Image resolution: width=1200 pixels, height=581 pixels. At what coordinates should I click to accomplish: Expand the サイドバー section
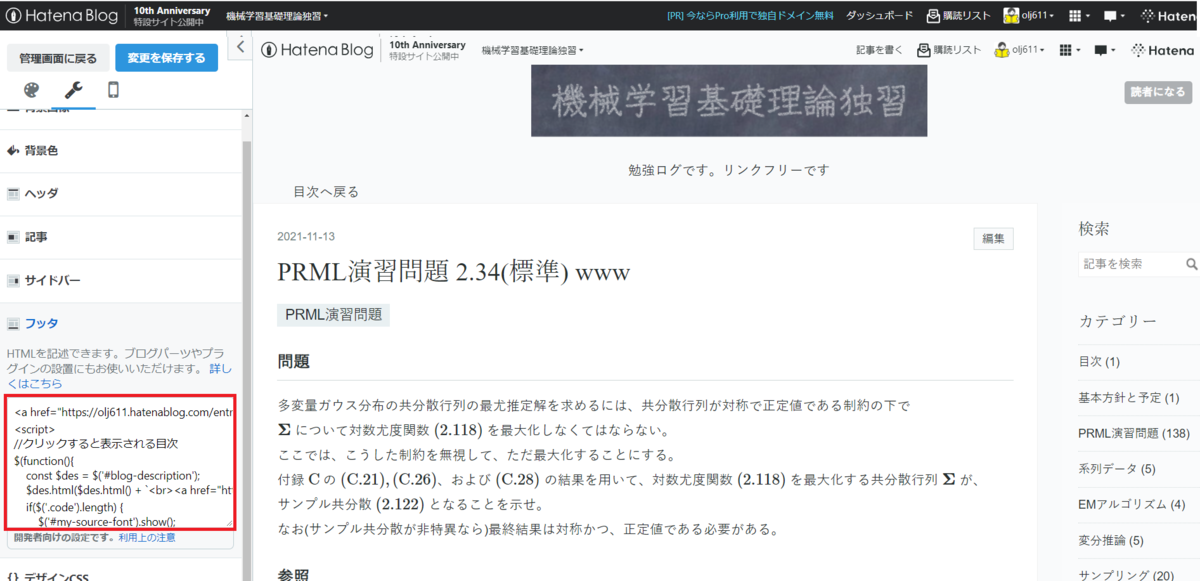tap(122, 281)
